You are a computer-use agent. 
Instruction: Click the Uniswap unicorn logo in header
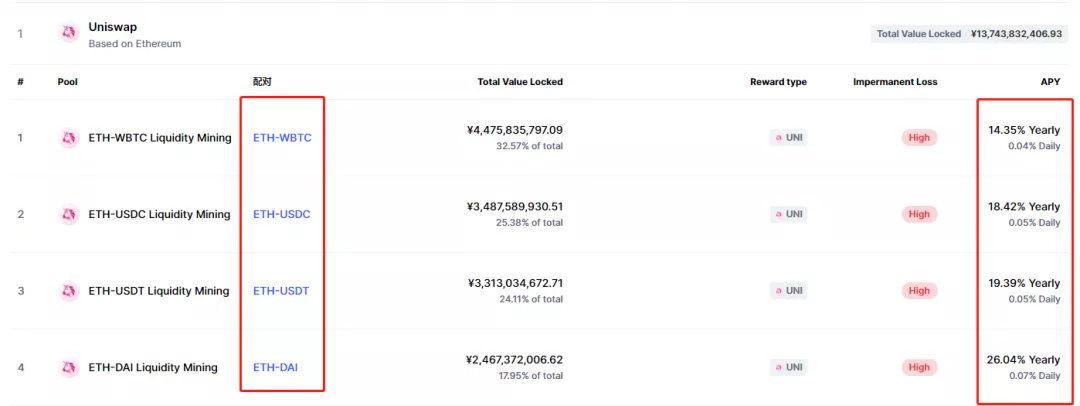(x=70, y=32)
